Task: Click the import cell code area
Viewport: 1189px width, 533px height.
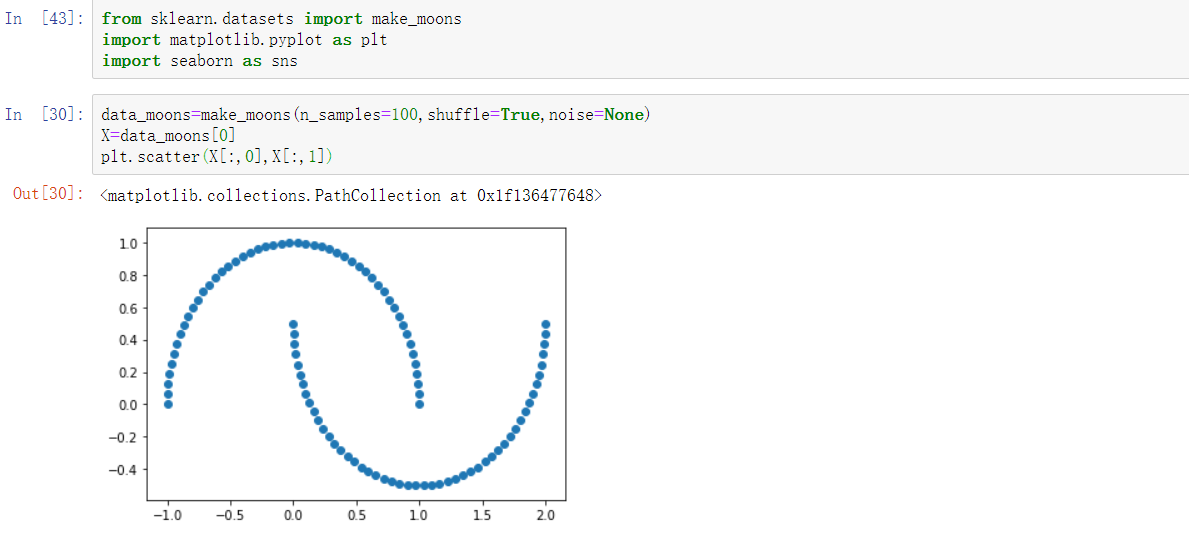Action: click(640, 40)
